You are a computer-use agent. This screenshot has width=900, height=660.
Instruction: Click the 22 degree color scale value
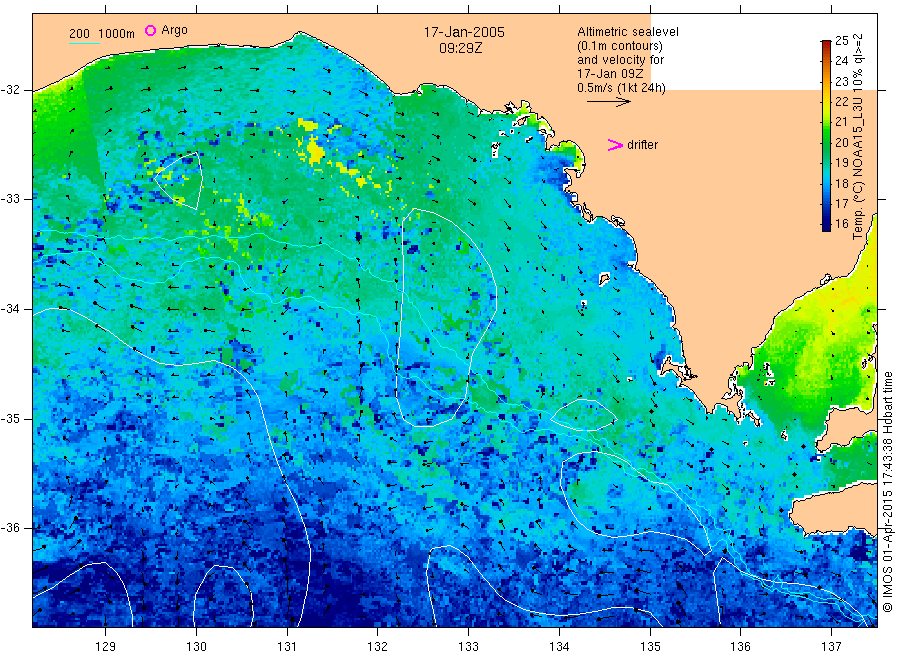[841, 102]
